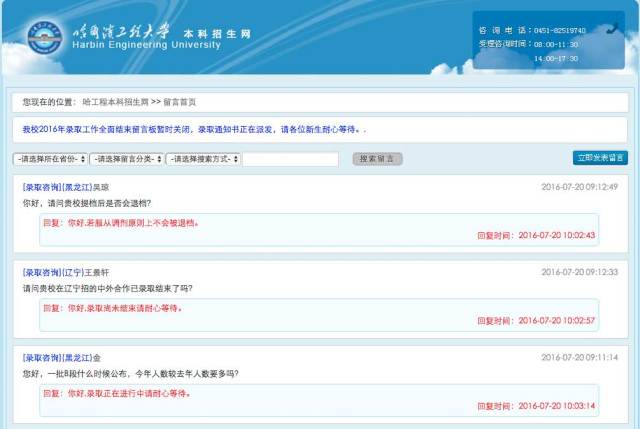The width and height of the screenshot is (640, 429).
Task: Open 哈工程本科招生网 breadcrumb link
Action: tap(115, 102)
